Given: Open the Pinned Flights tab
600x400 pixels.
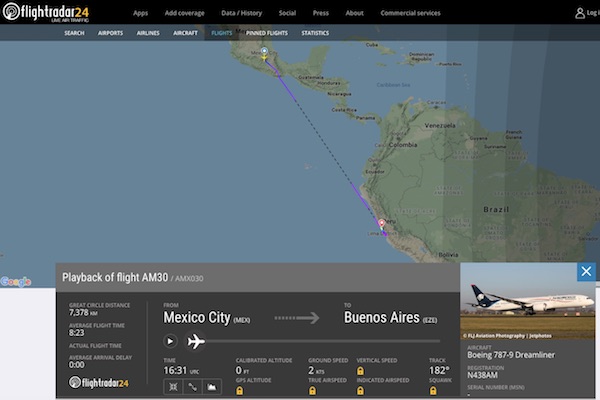Looking at the screenshot, I should coord(267,33).
